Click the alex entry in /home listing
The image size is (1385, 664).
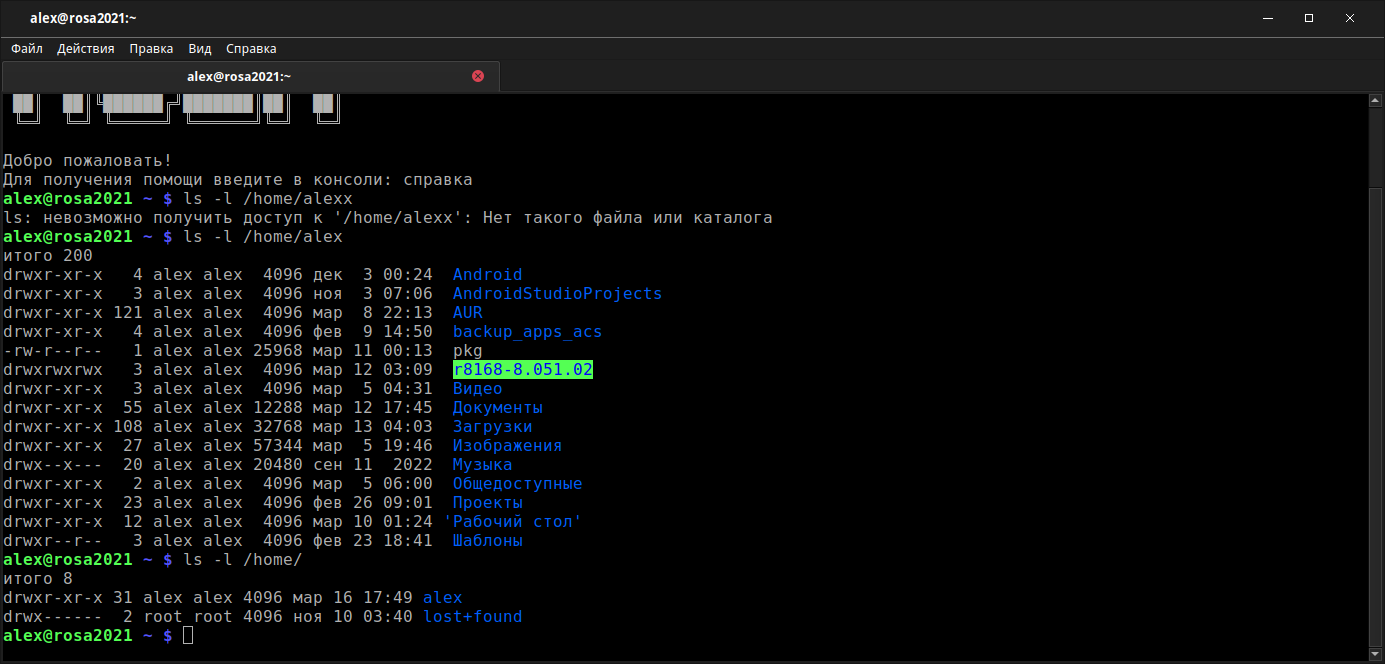click(443, 597)
